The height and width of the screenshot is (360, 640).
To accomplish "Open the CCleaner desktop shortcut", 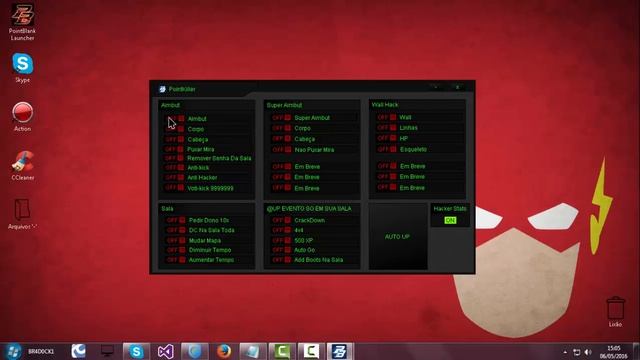I will click(22, 166).
